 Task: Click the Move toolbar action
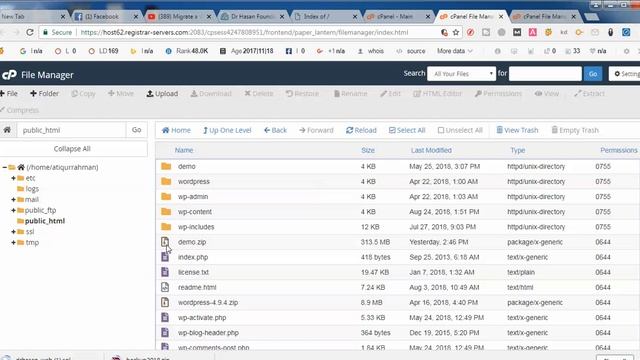click(121, 93)
